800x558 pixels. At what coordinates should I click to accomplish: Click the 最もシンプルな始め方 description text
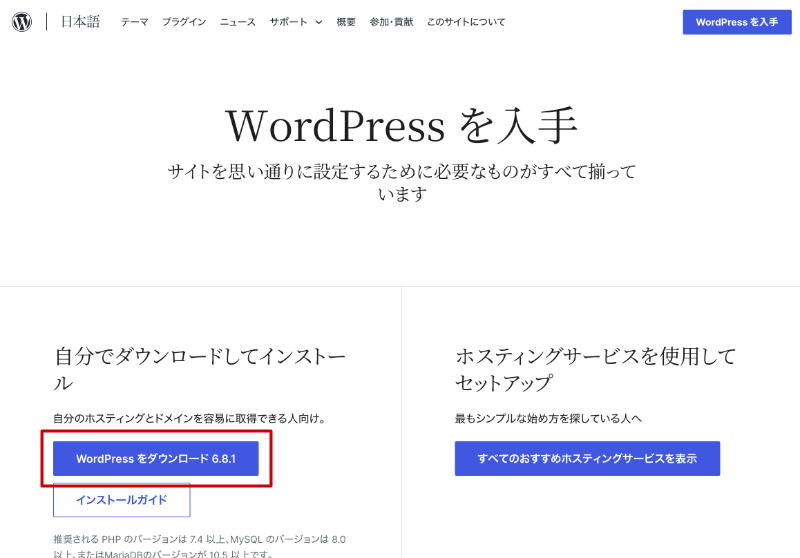[x=546, y=418]
